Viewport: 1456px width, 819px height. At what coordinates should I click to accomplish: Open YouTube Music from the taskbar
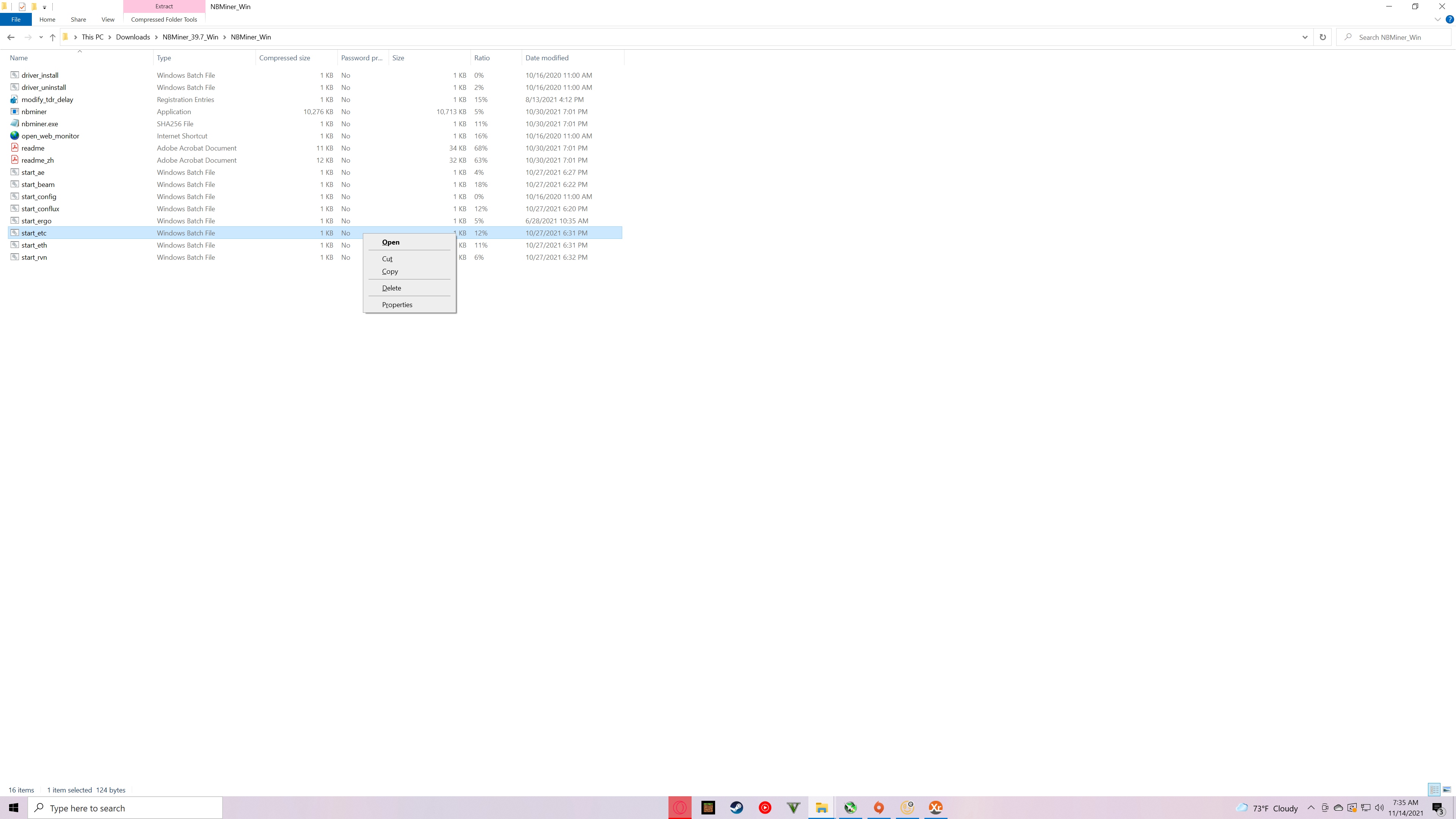point(765,808)
